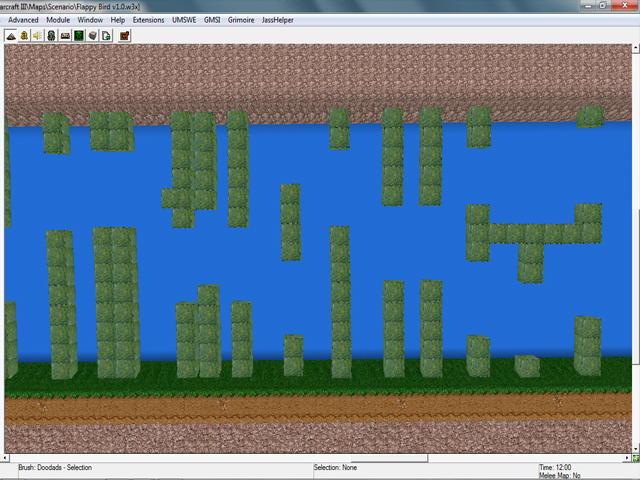Open the Extensions menu
This screenshot has width=640, height=480.
click(149, 20)
